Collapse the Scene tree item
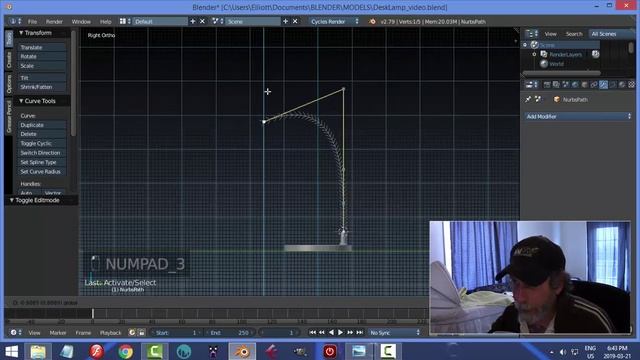The image size is (640, 360). [525, 45]
